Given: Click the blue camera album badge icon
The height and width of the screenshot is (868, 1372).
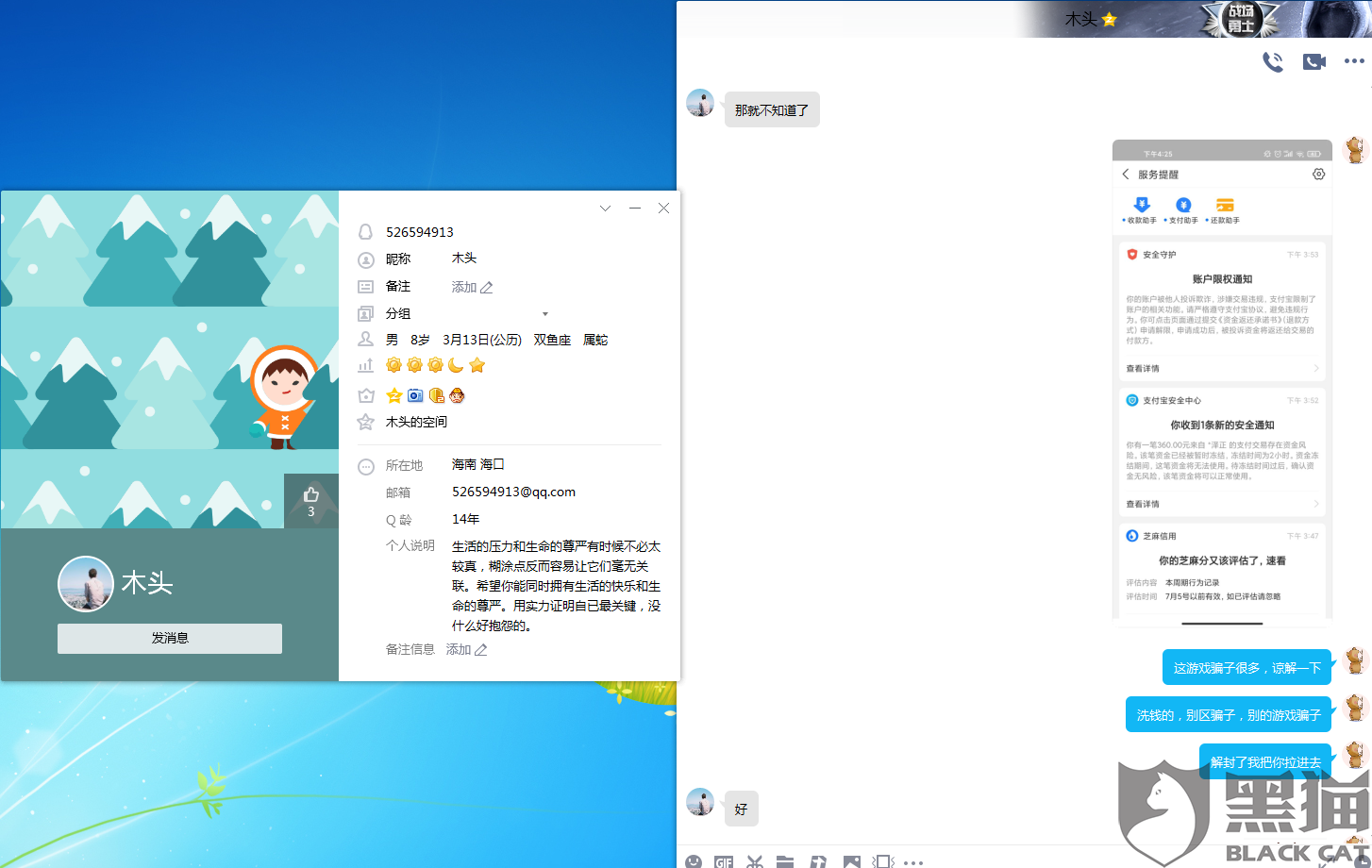Looking at the screenshot, I should pyautogui.click(x=415, y=395).
